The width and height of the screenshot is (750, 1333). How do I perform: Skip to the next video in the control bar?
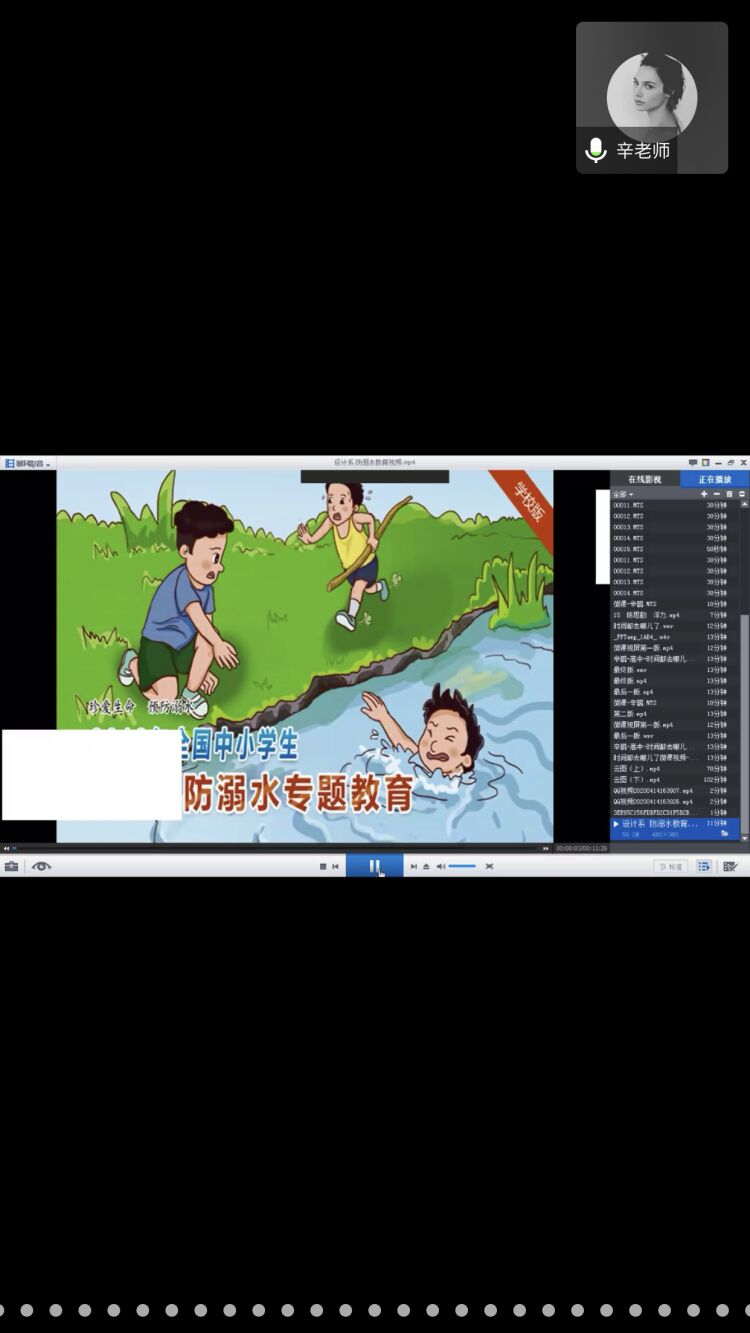[414, 866]
